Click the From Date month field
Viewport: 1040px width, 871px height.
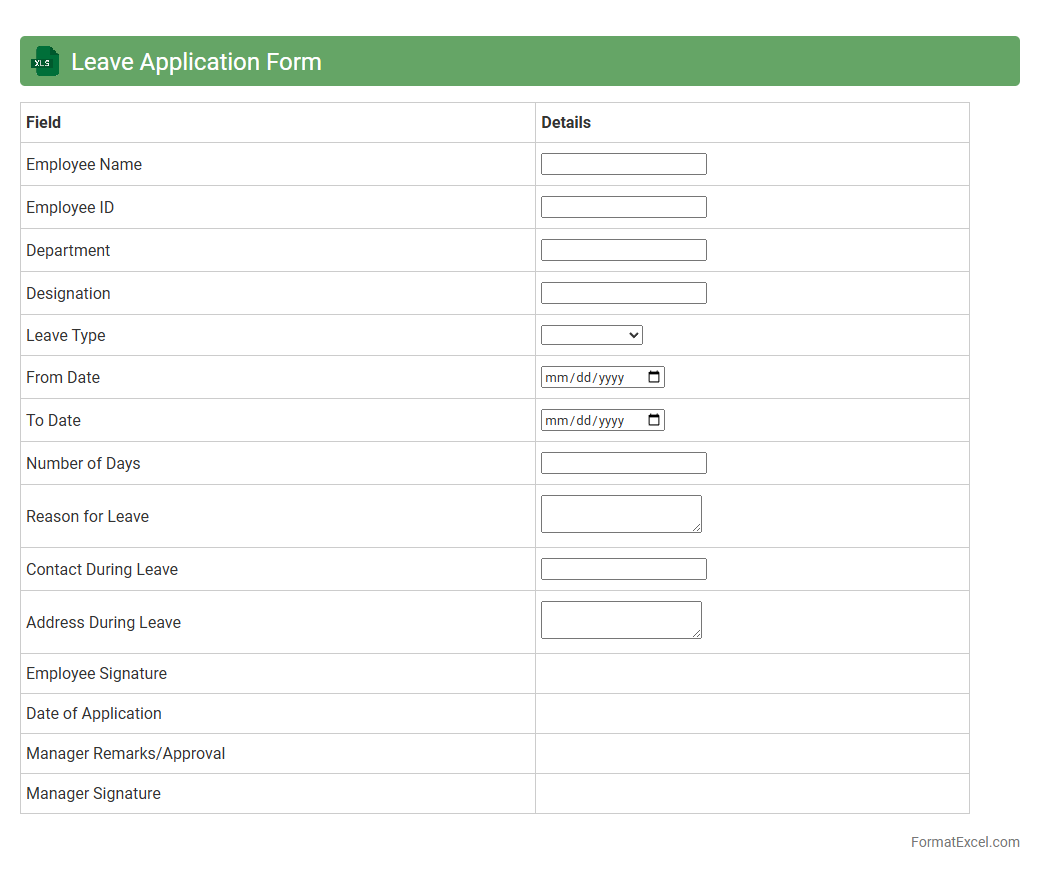[556, 377]
